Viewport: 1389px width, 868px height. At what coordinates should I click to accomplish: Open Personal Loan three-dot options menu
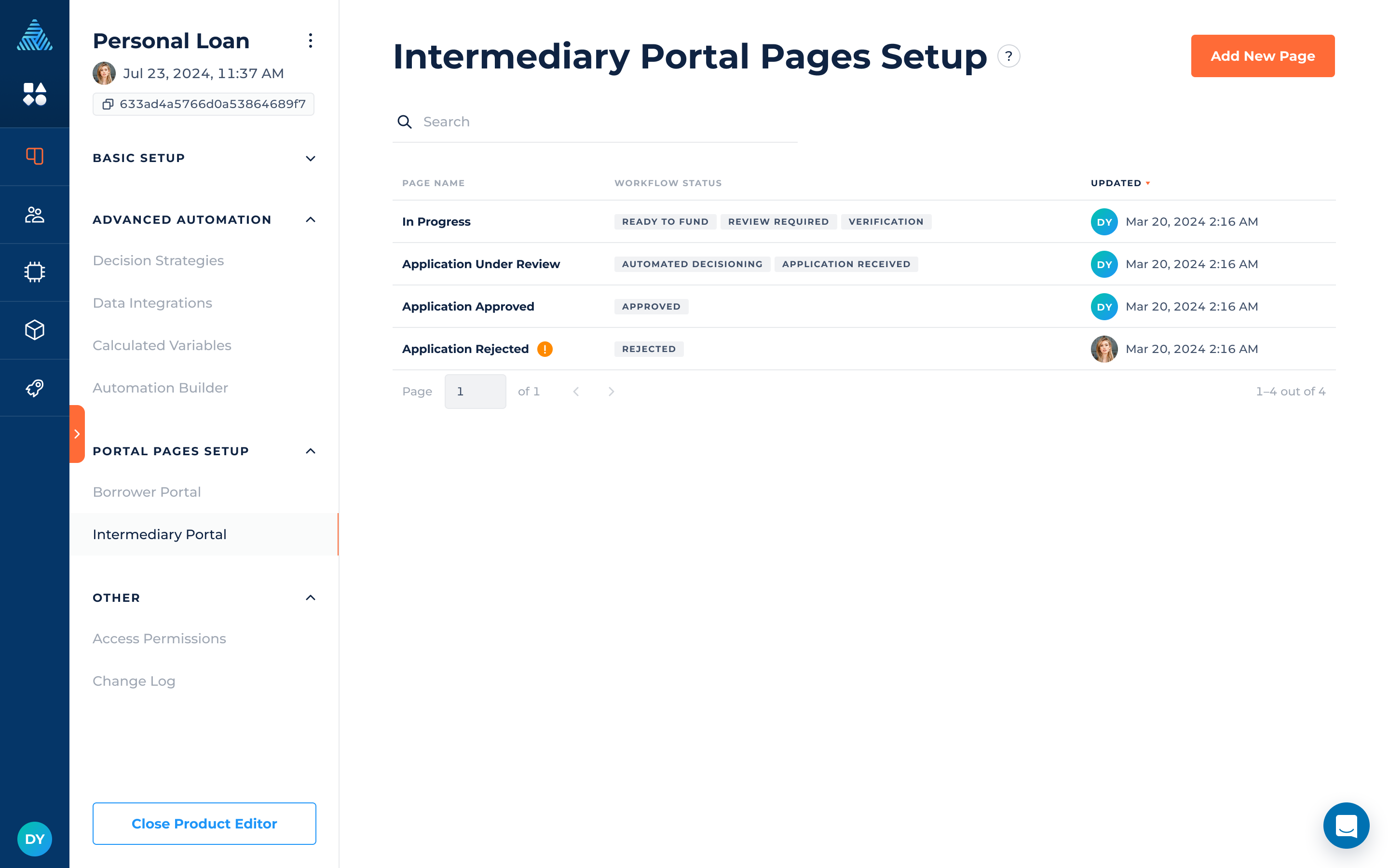[x=311, y=41]
